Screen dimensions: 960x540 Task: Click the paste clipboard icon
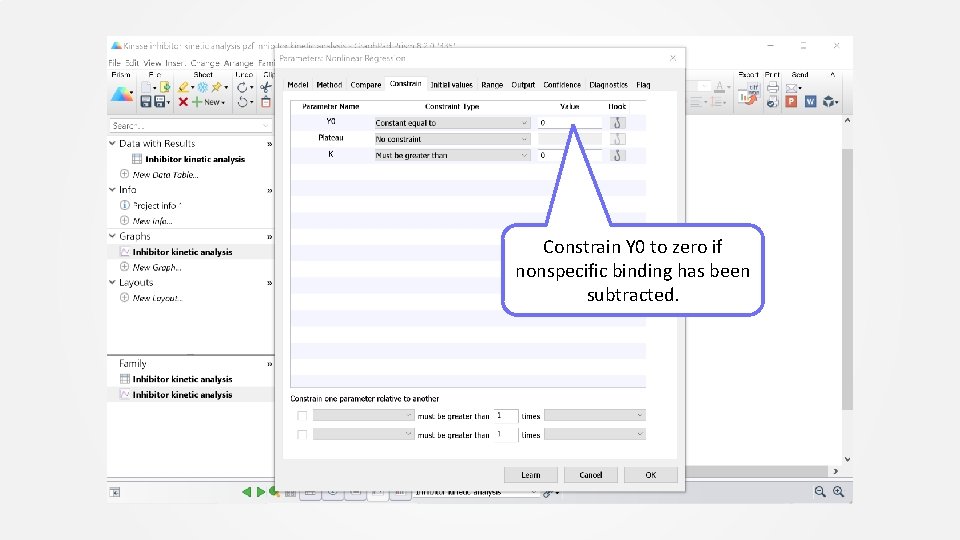(266, 102)
